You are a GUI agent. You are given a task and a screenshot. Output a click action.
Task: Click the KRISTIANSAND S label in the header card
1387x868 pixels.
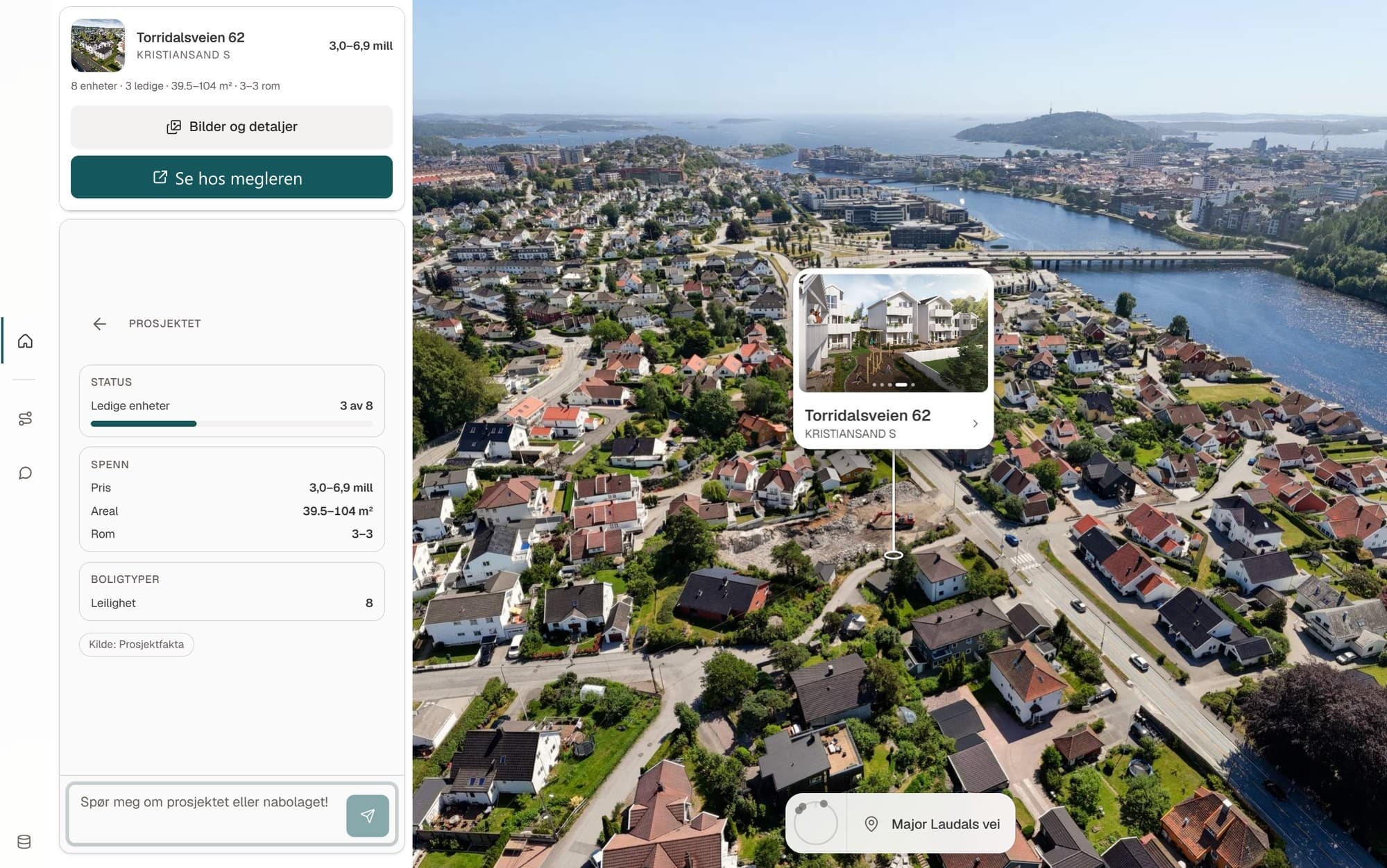point(183,55)
